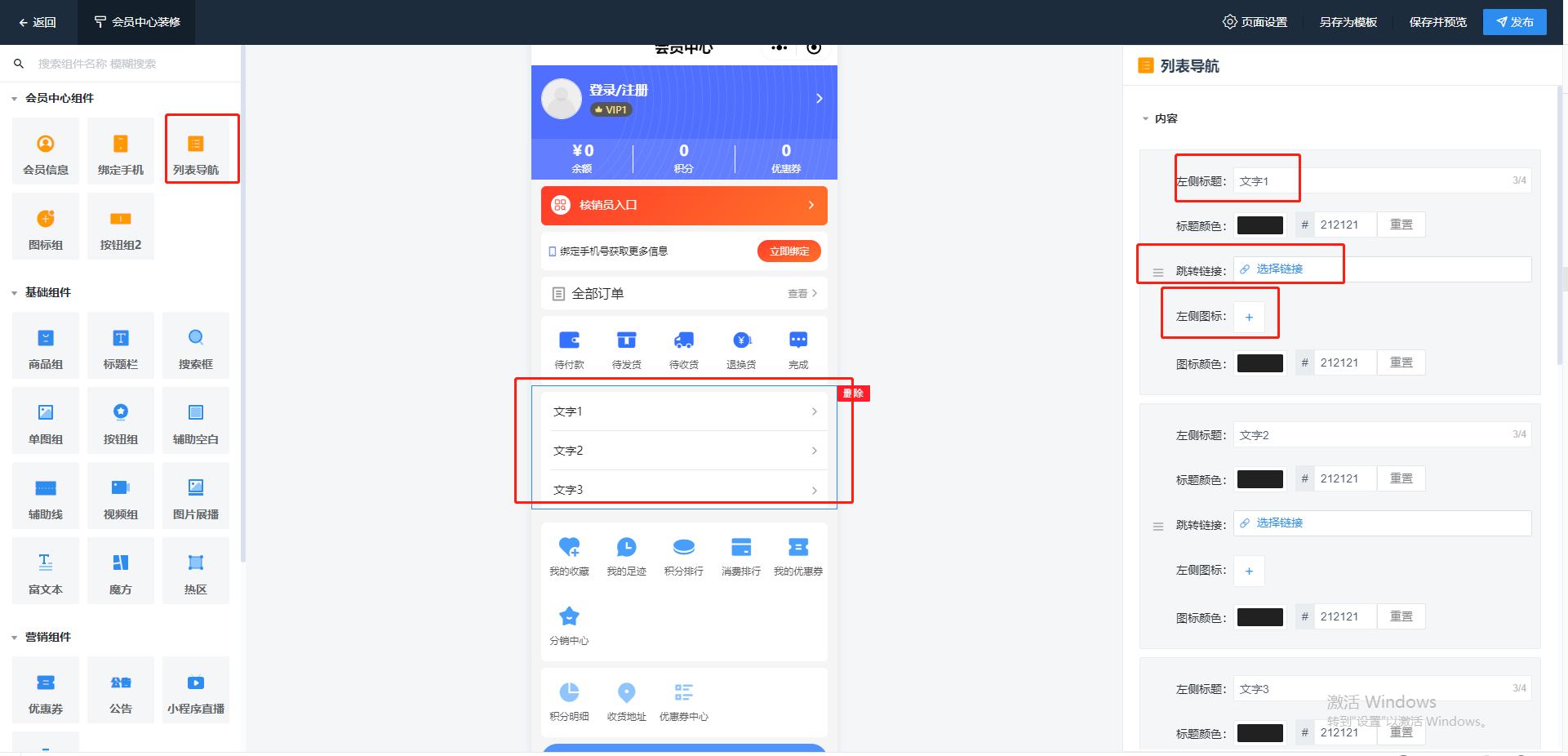Delete the selected list navigation component
Image resolution: width=1568 pixels, height=756 pixels.
(854, 394)
